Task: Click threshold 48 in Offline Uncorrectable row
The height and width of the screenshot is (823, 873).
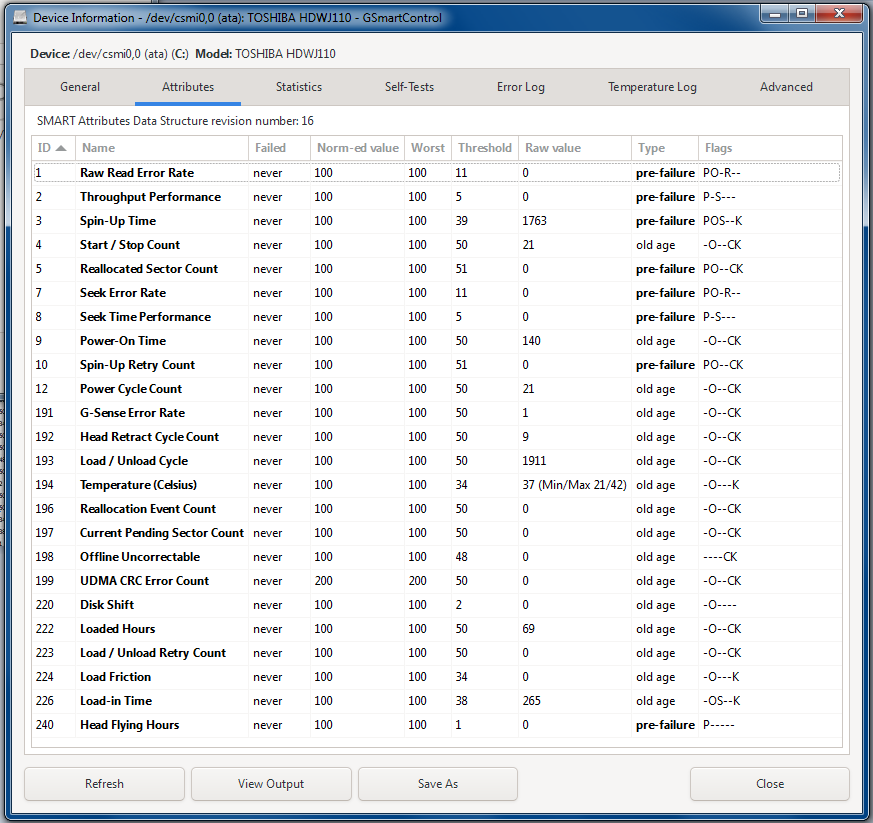Action: [461, 556]
